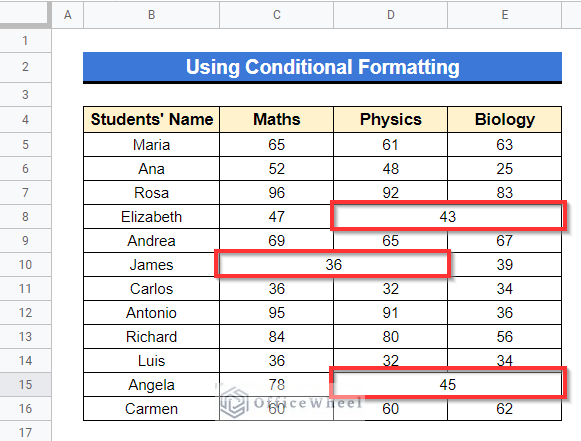Select the 'Using Conditional Formatting' title cell

pos(322,67)
